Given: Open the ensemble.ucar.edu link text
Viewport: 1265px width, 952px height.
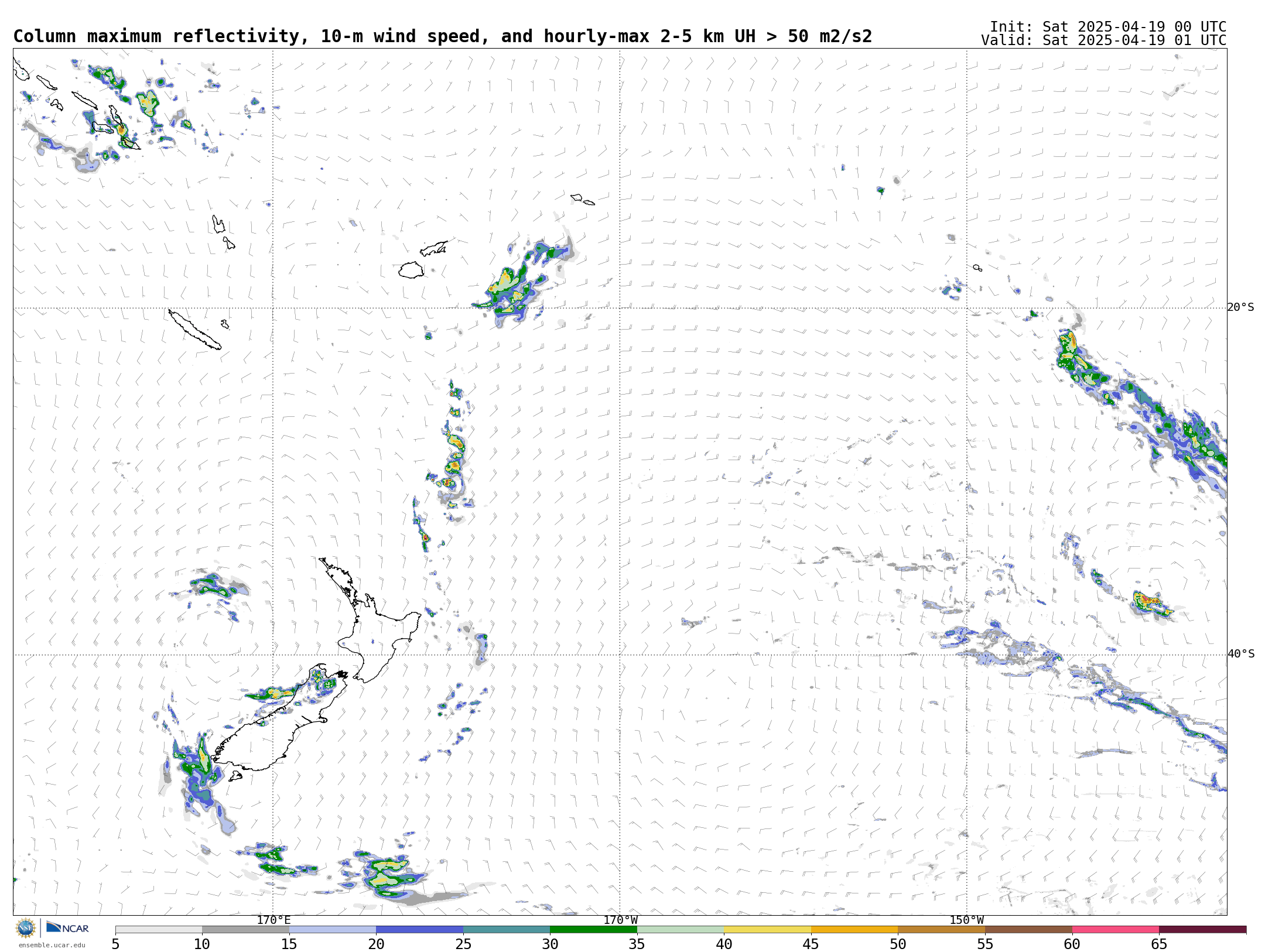Looking at the screenshot, I should click(x=52, y=945).
